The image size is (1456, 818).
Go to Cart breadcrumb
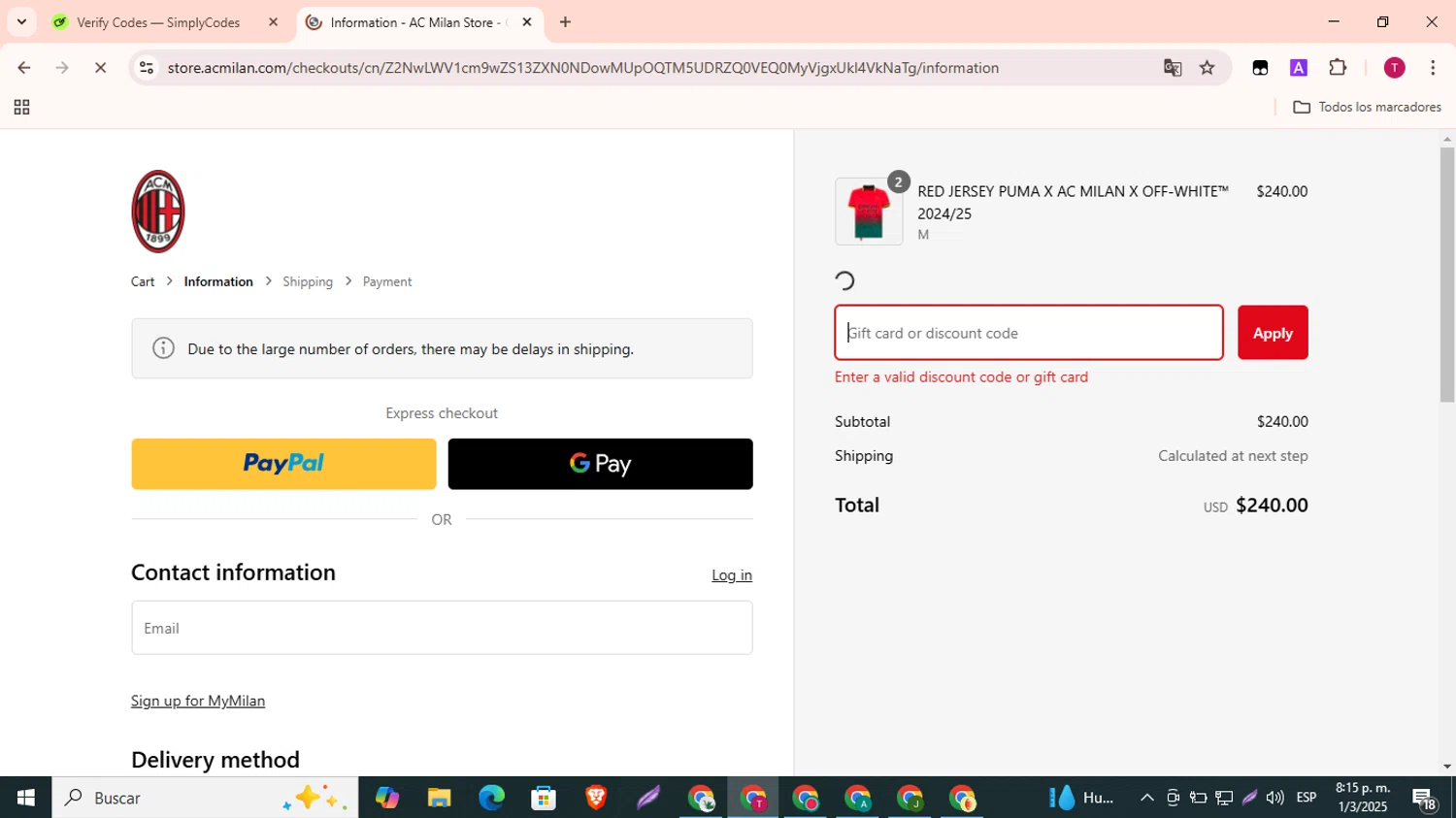point(143,281)
